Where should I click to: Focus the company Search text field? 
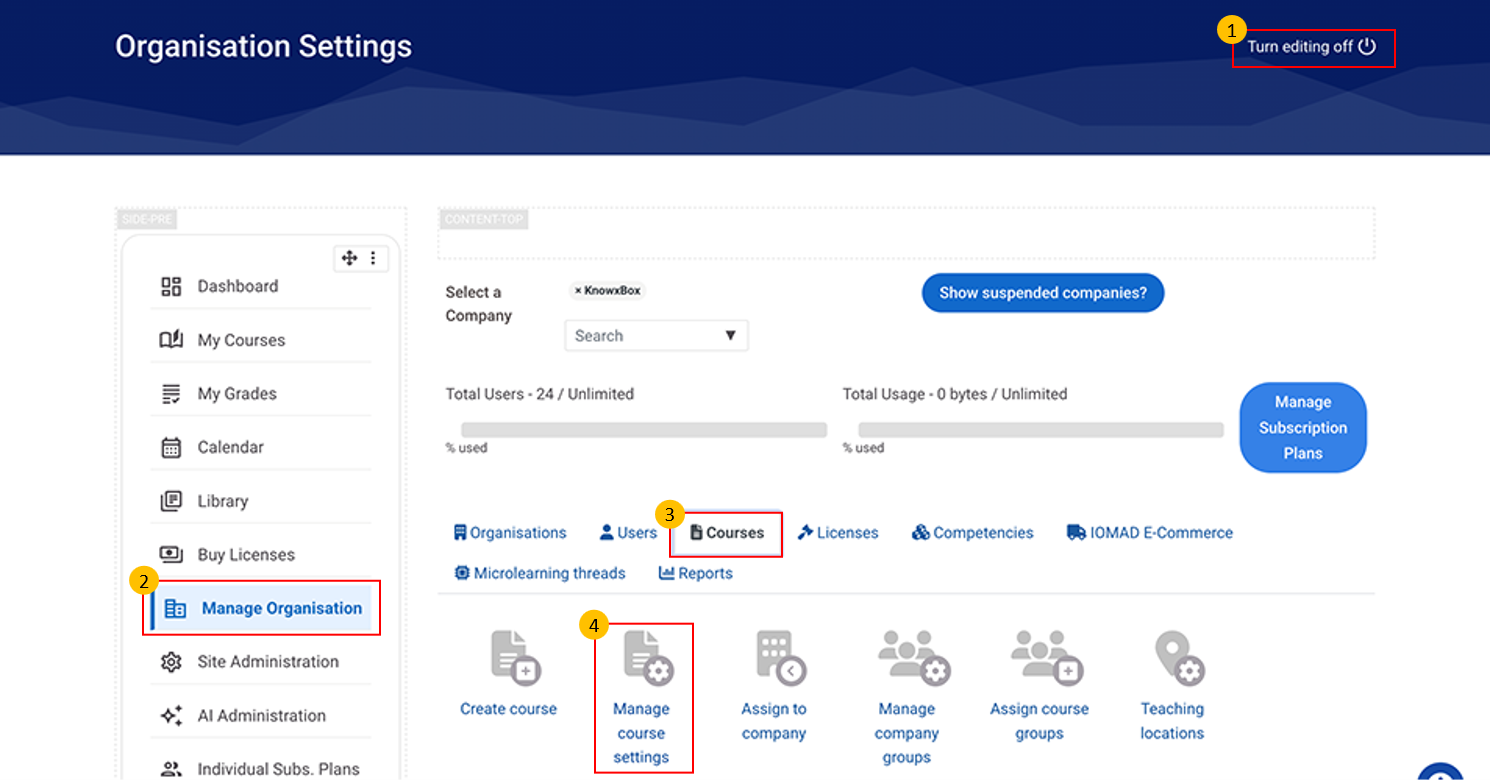(x=656, y=336)
